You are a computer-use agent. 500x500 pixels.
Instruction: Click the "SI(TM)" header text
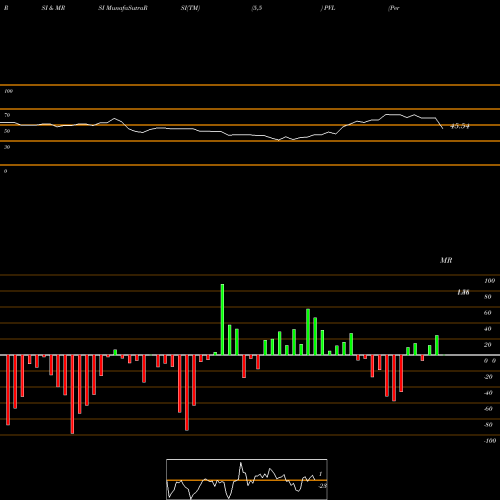point(190,8)
